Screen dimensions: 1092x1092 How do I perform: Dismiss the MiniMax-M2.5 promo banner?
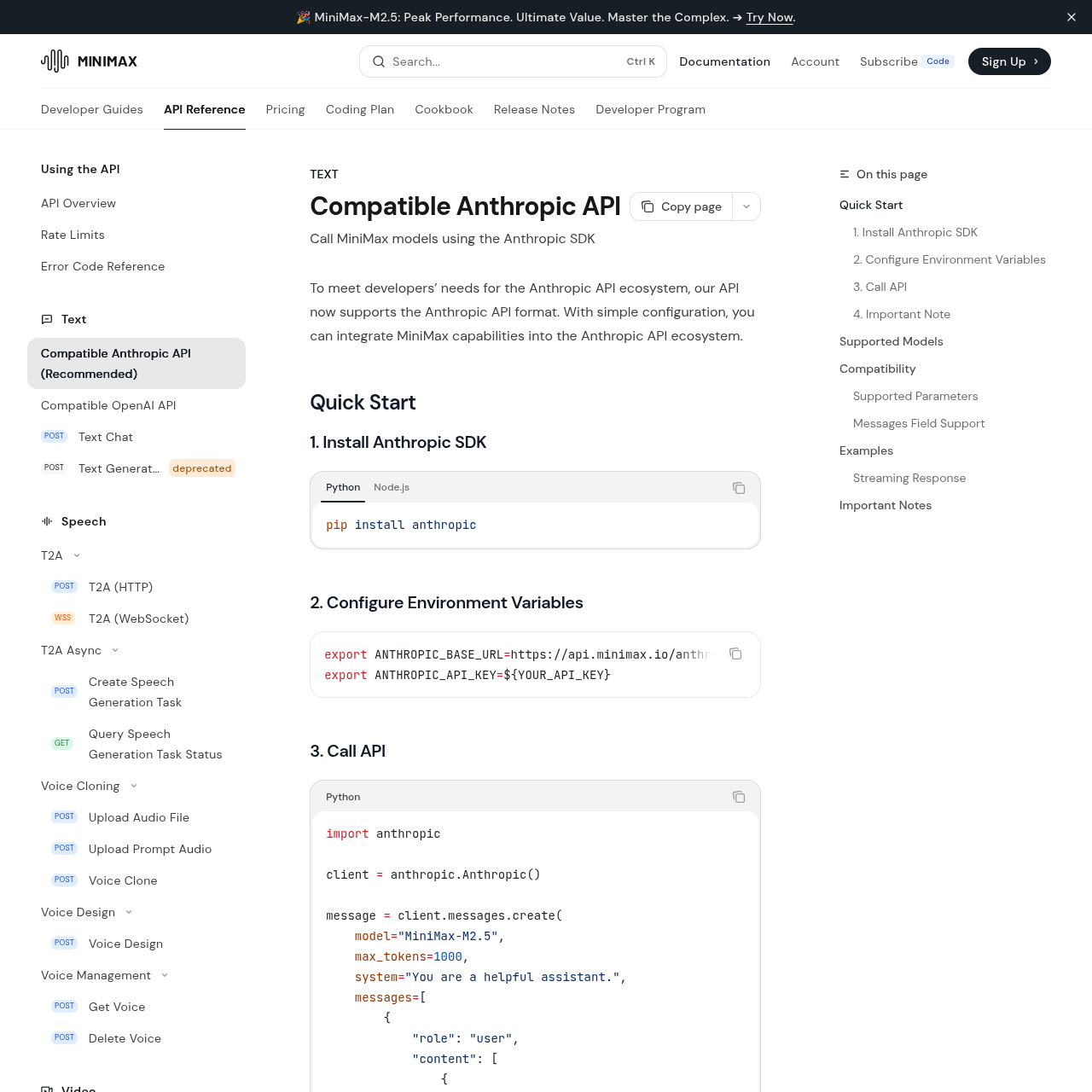point(1071,17)
